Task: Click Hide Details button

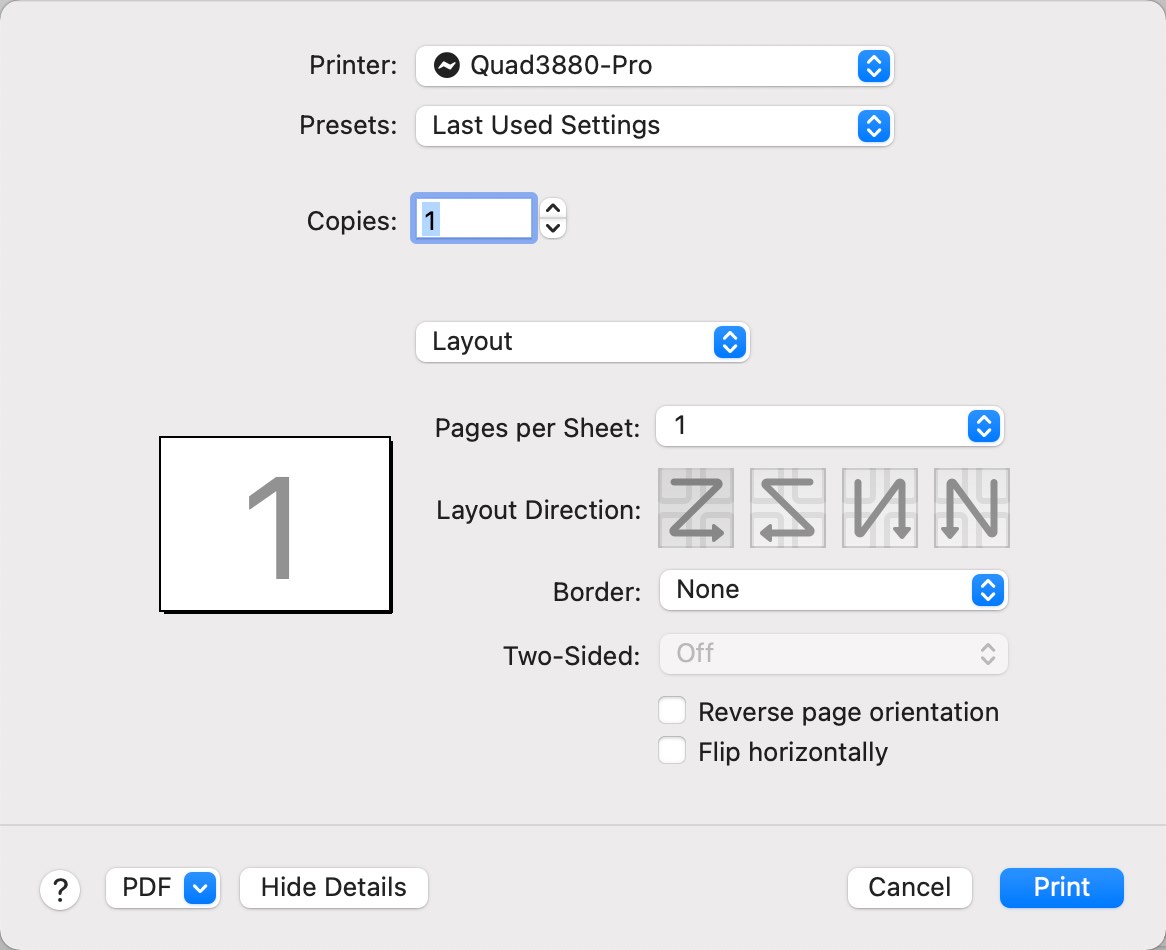Action: (334, 887)
